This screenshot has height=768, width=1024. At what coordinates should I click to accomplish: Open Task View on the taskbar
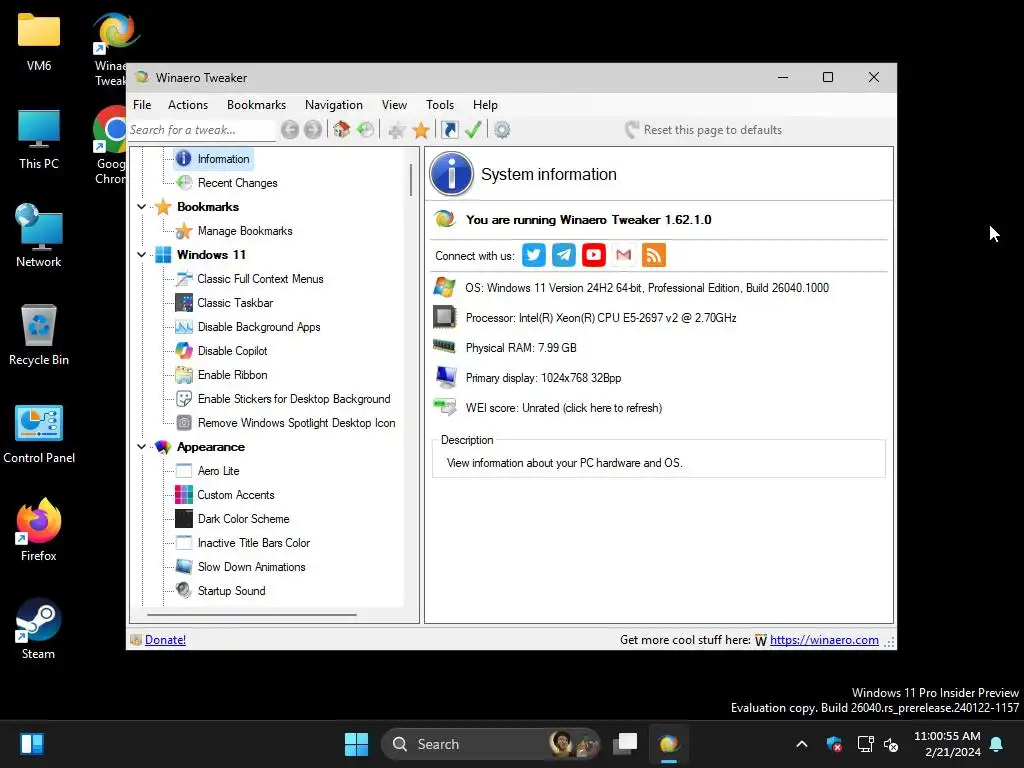click(x=625, y=744)
